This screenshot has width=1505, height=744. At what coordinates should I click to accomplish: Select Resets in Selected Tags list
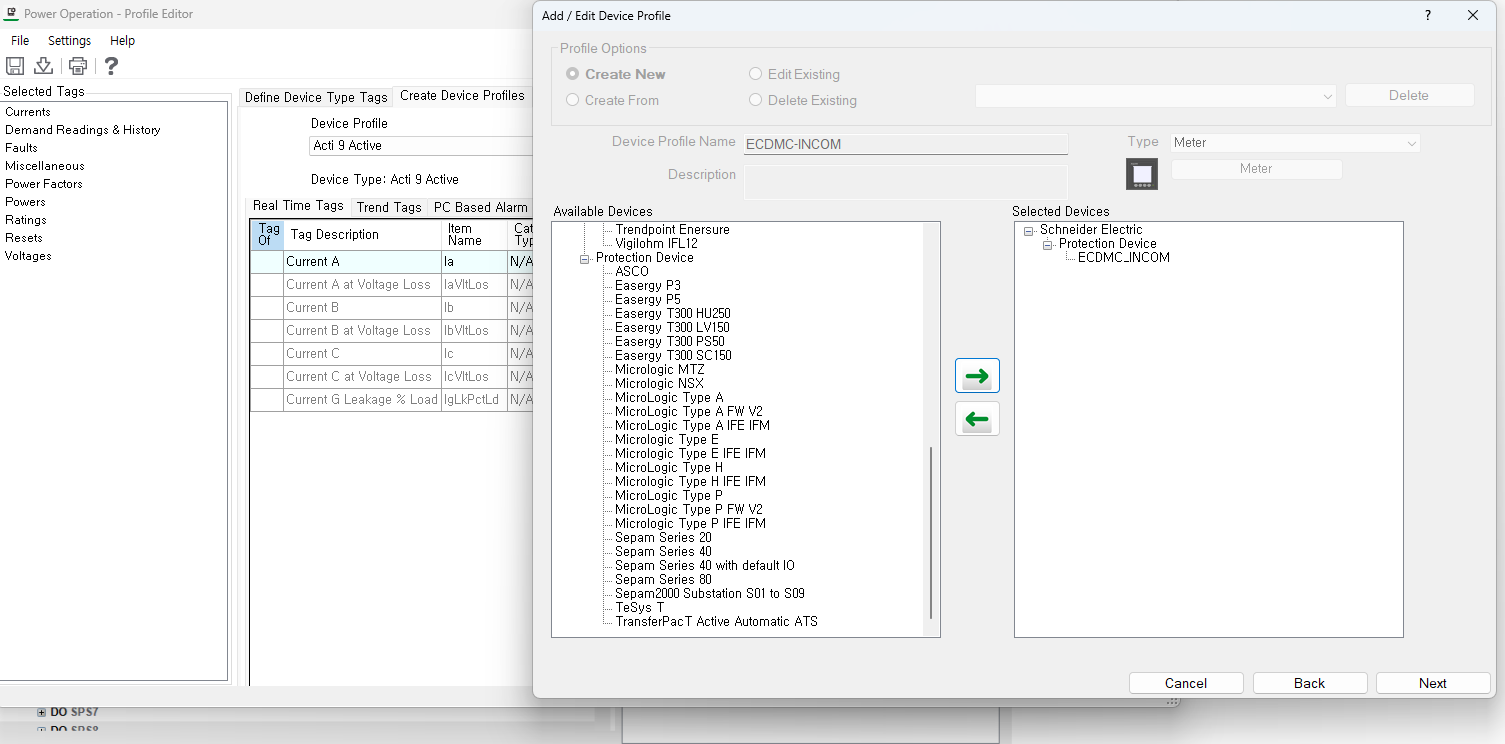pos(24,238)
